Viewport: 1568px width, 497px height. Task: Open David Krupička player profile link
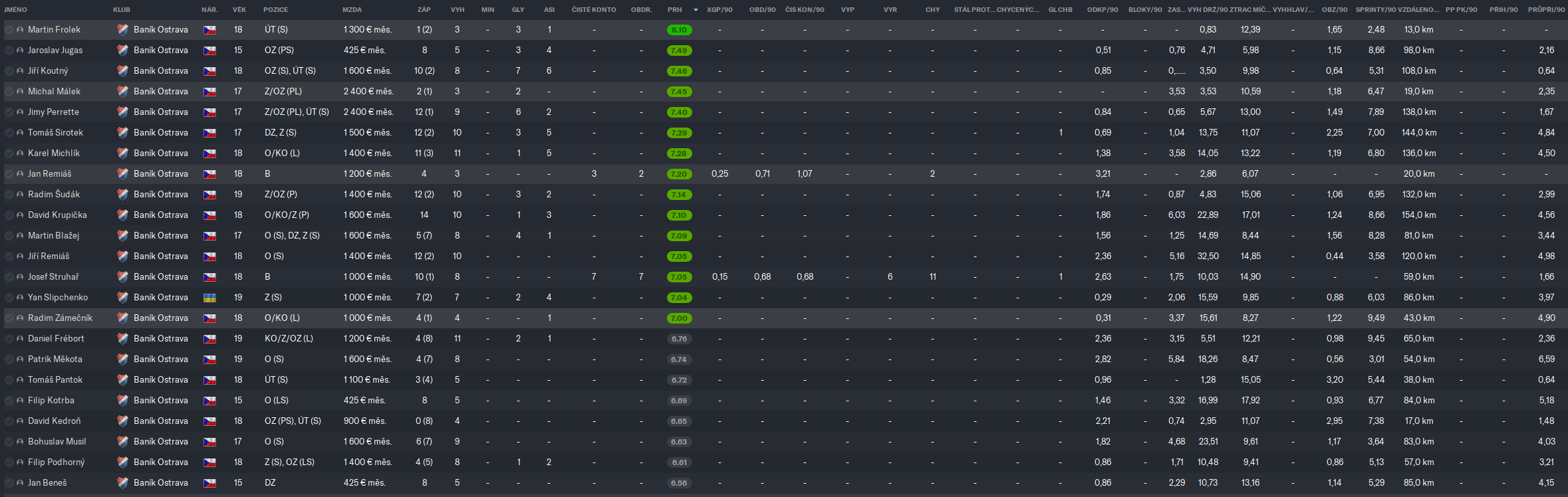pos(57,215)
